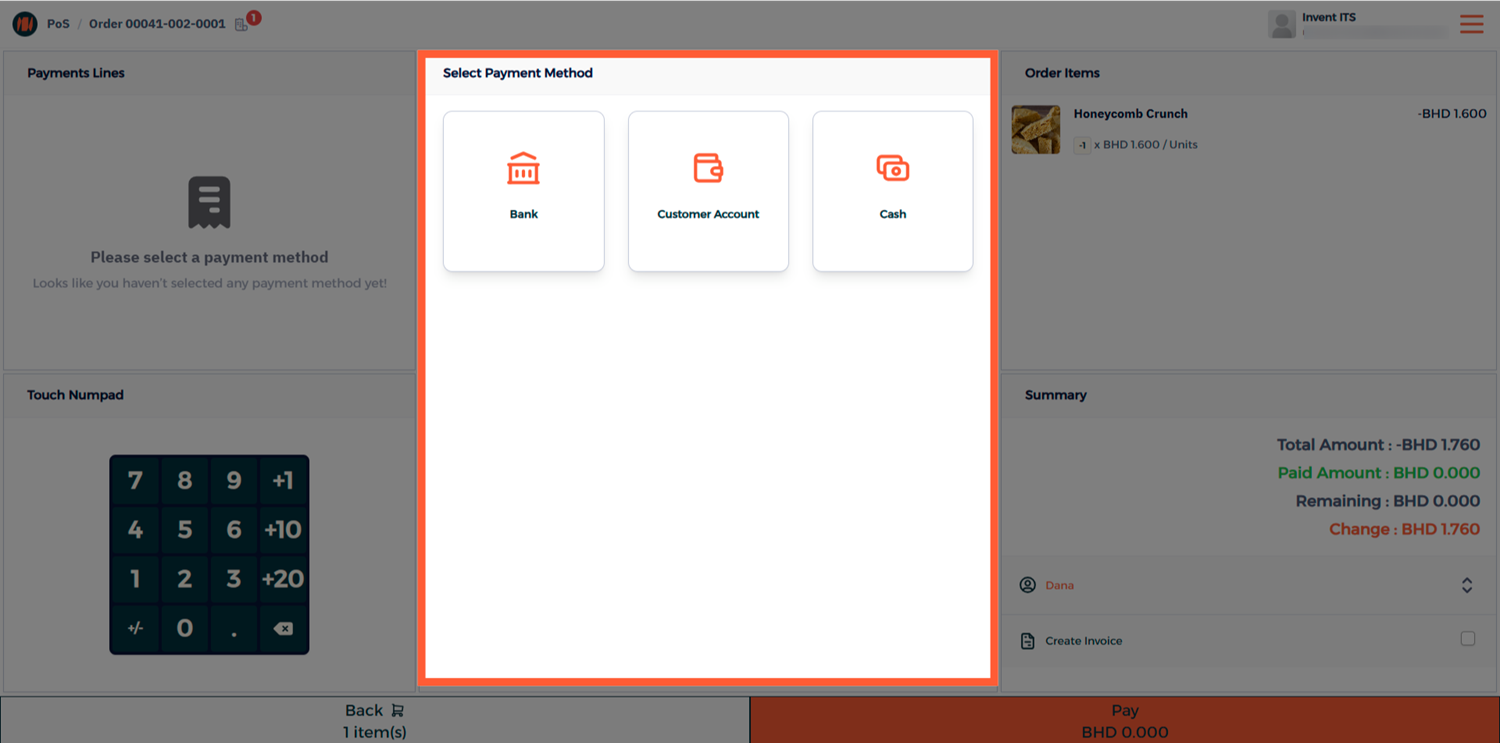Open Order 00041-002-0001 breadcrumb
This screenshot has height=743, width=1500.
tap(157, 24)
